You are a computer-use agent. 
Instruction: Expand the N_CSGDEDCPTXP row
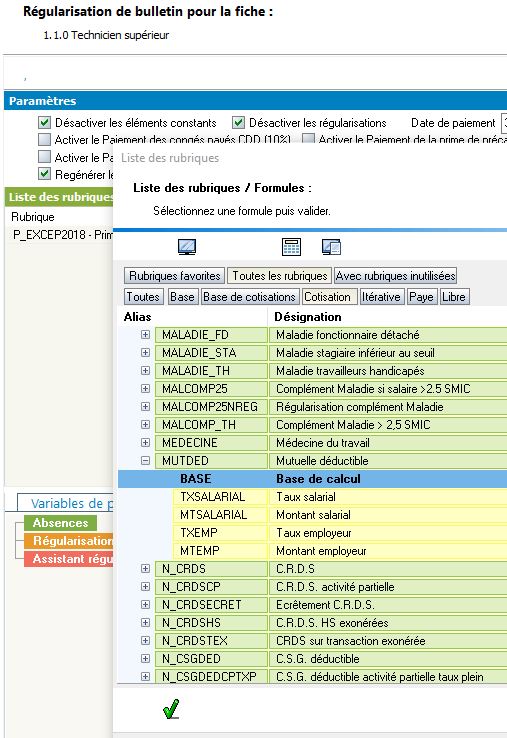click(145, 676)
